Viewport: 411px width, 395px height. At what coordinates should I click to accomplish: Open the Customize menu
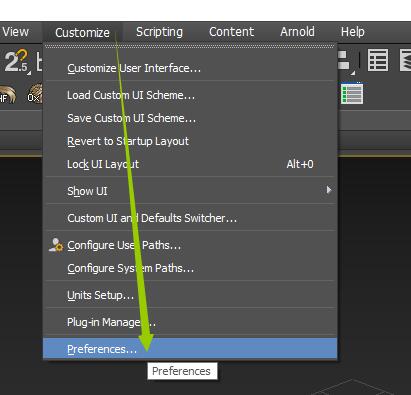click(82, 32)
